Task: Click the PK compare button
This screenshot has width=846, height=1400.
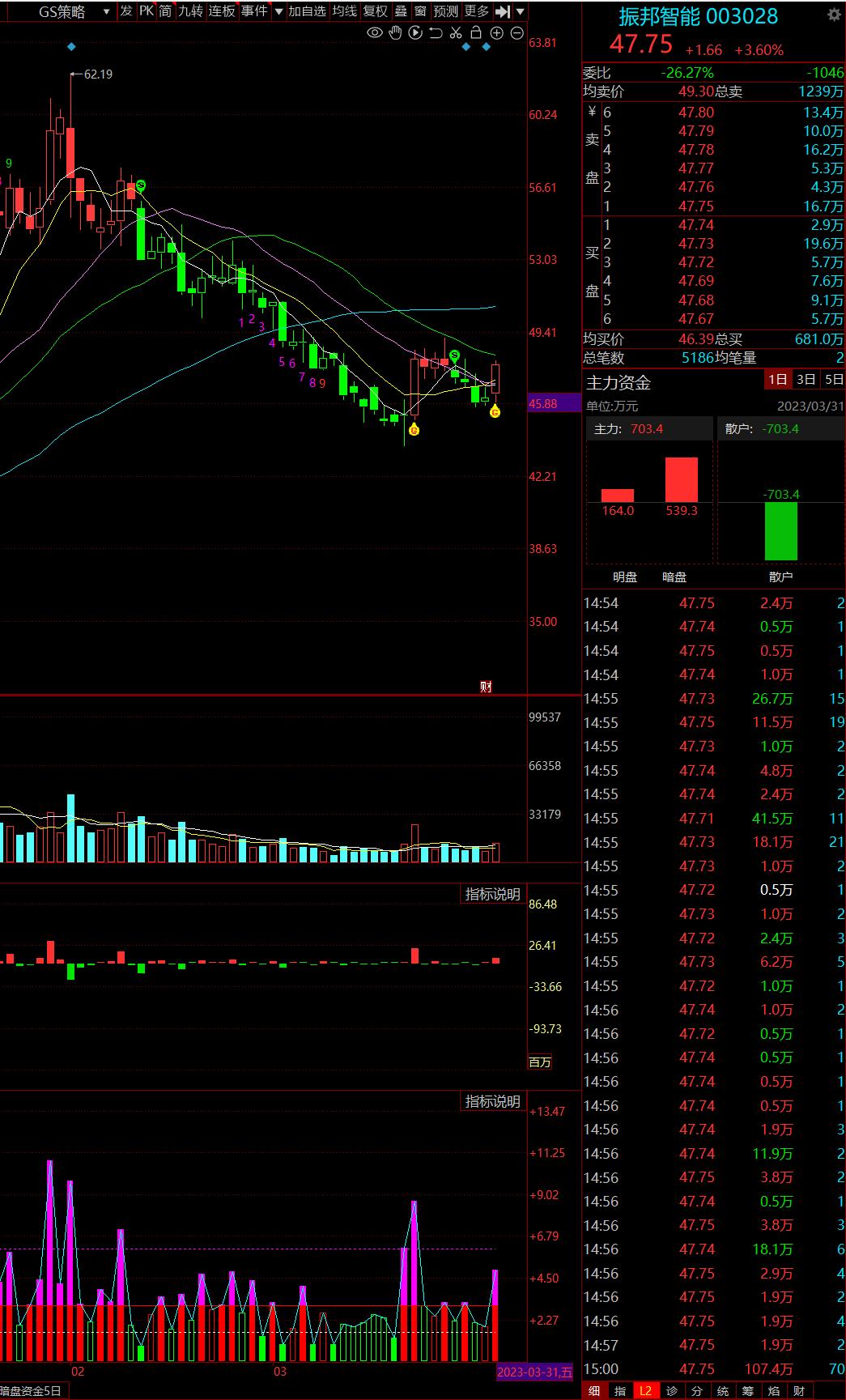Action: [147, 11]
